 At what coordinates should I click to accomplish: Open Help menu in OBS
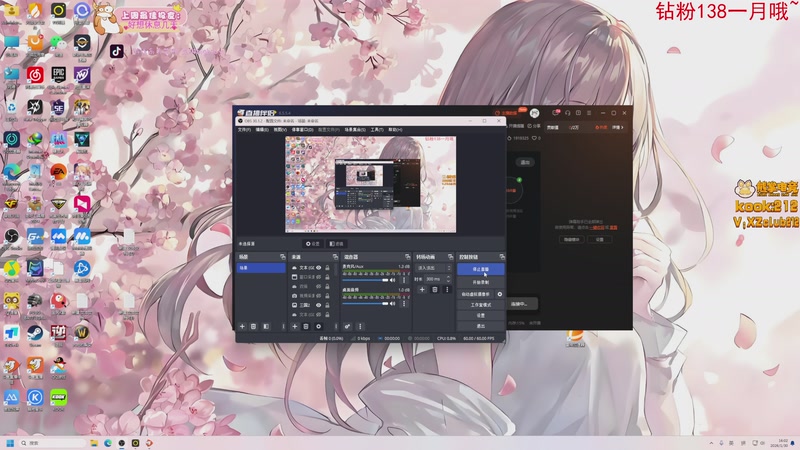tap(395, 130)
